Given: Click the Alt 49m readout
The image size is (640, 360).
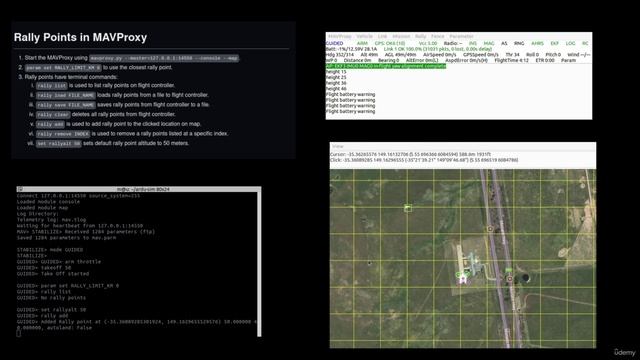Looking at the screenshot, I should [369, 55].
